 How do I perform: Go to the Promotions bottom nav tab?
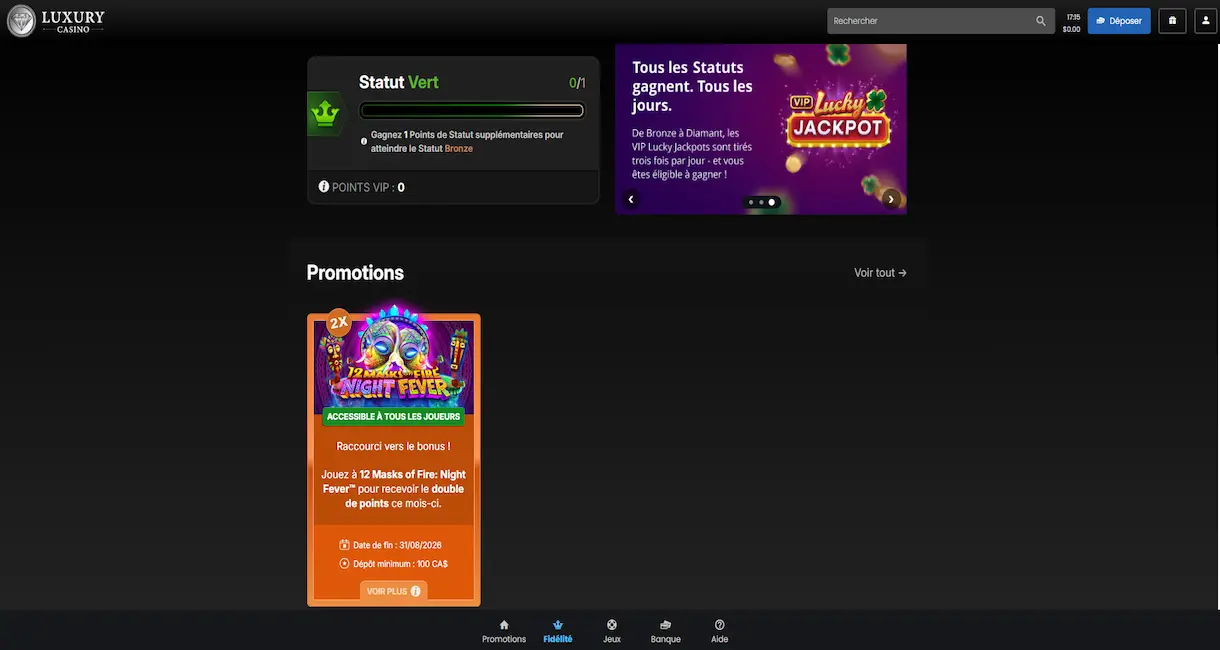(x=504, y=631)
